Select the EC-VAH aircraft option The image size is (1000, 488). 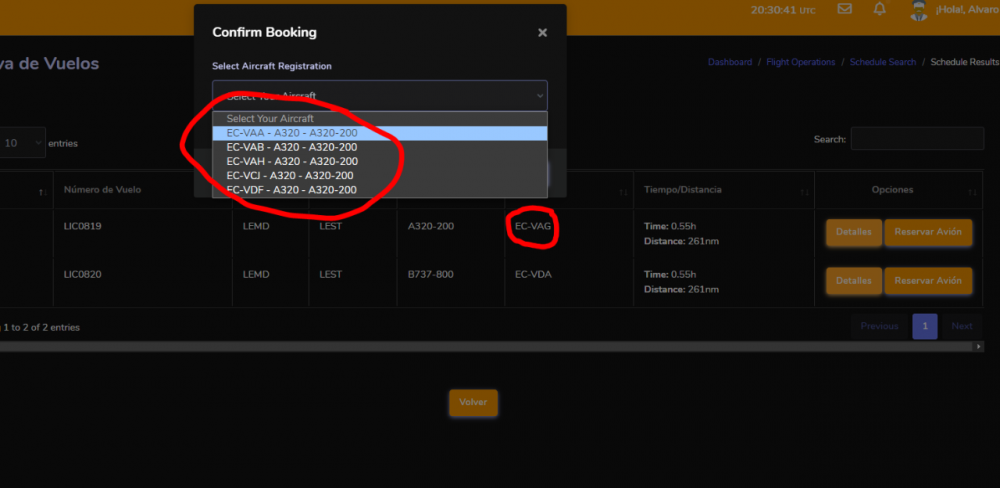379,161
